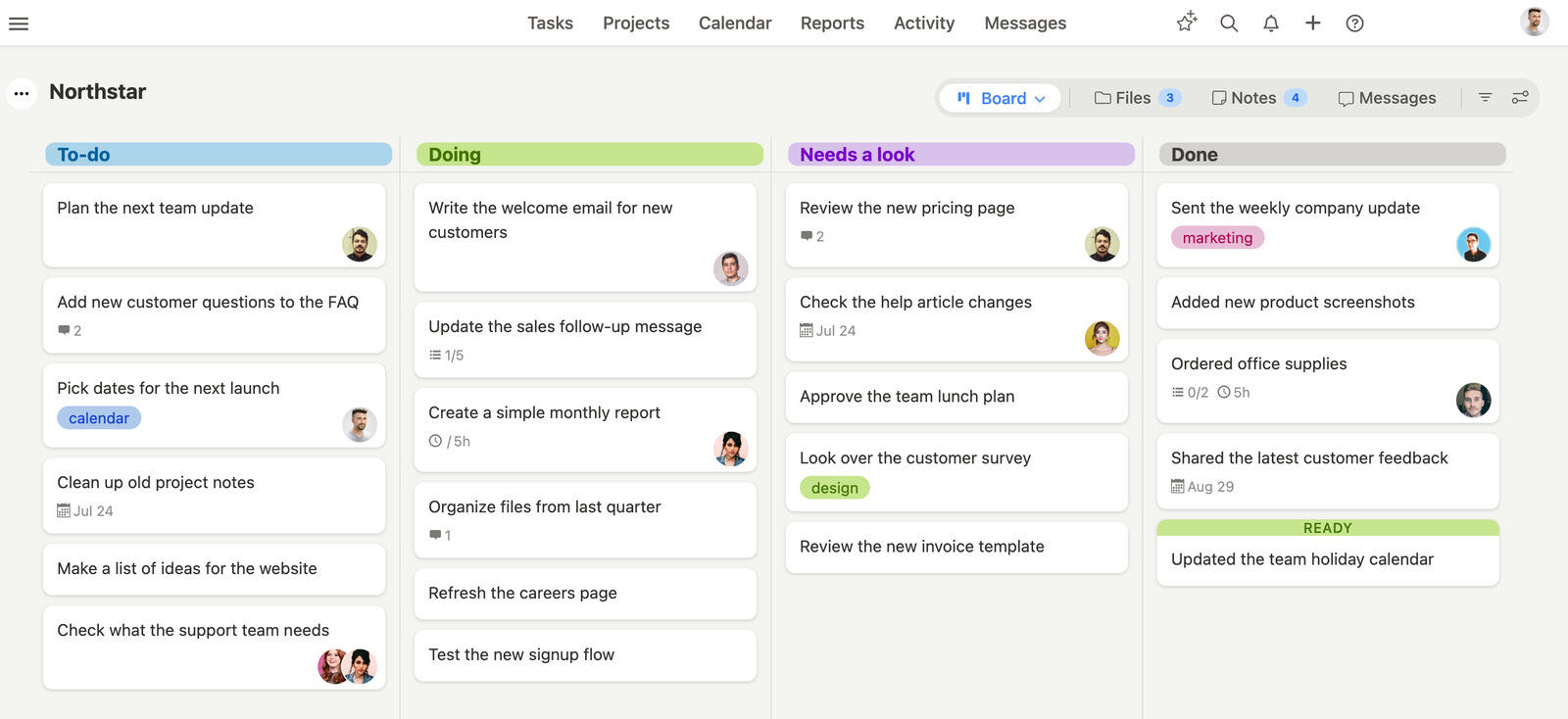Click the calendar tag label
This screenshot has width=1568, height=719.
[99, 418]
